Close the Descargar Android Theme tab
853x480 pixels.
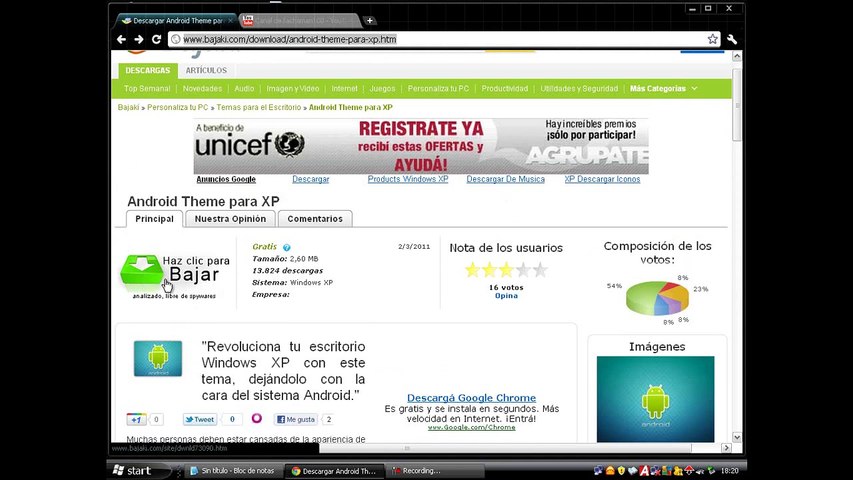click(231, 21)
